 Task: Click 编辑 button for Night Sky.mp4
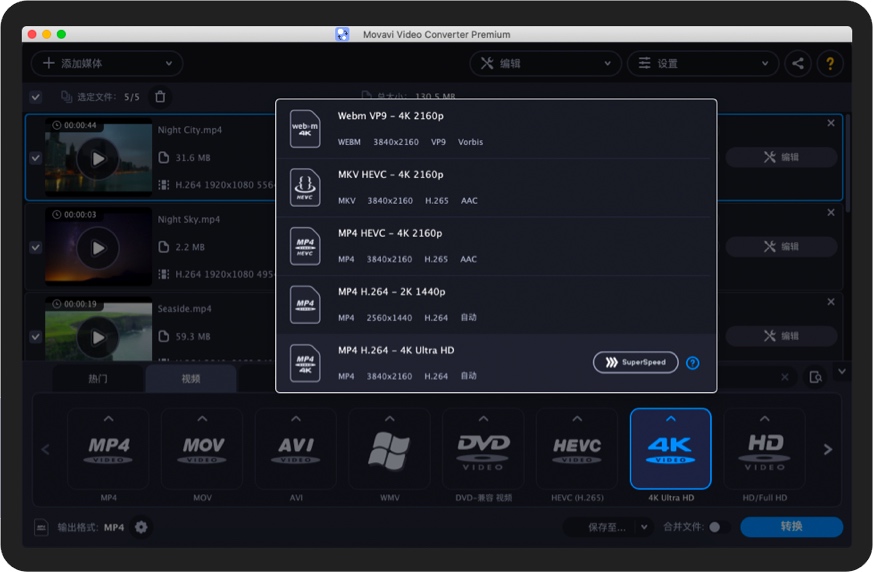(781, 247)
